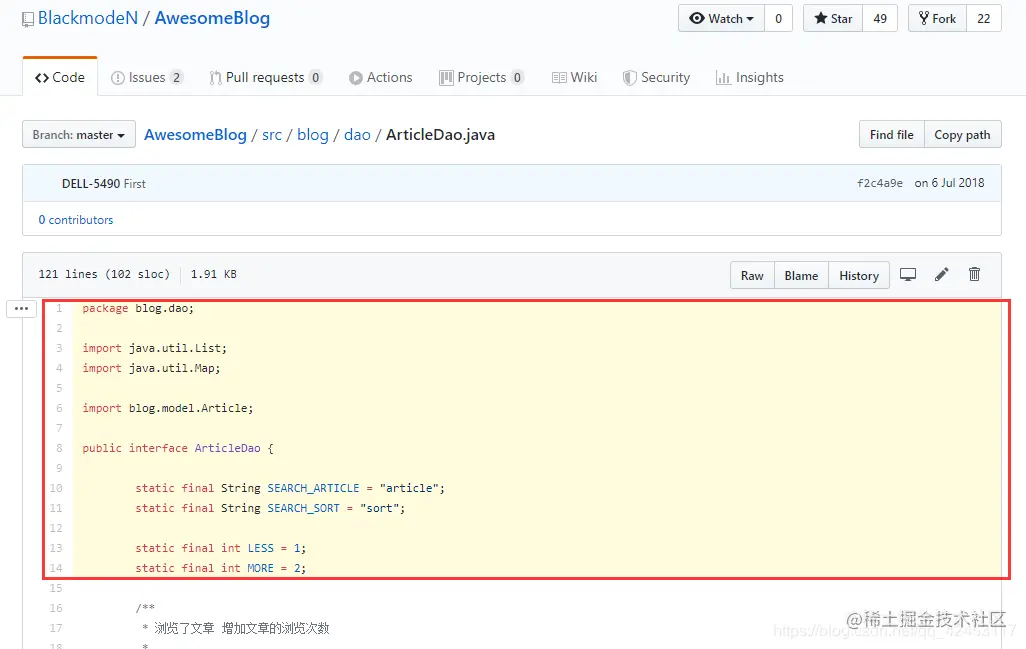Viewport: 1026px width, 649px height.
Task: Select line number 1
Action: click(x=59, y=308)
